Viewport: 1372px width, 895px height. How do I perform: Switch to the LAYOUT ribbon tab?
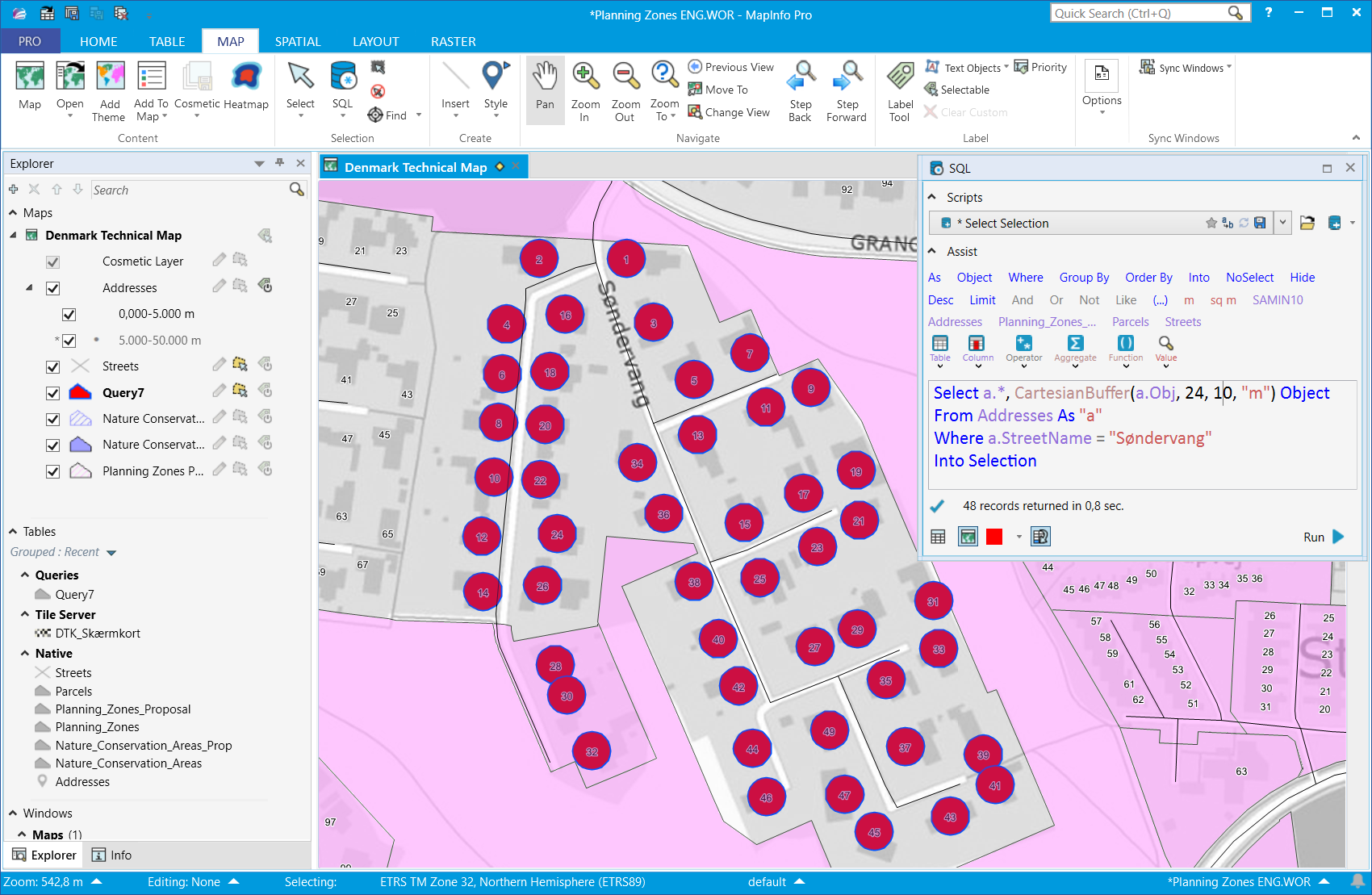[x=376, y=41]
